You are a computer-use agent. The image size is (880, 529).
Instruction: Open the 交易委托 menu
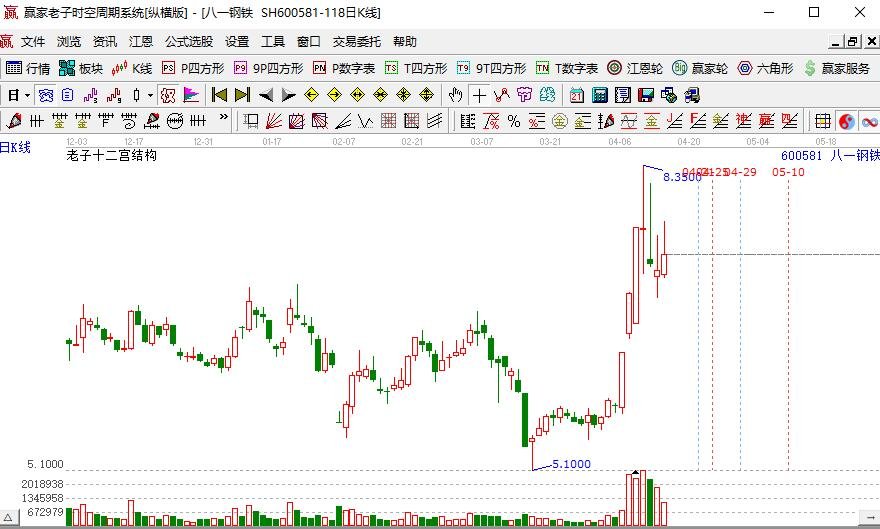[356, 42]
